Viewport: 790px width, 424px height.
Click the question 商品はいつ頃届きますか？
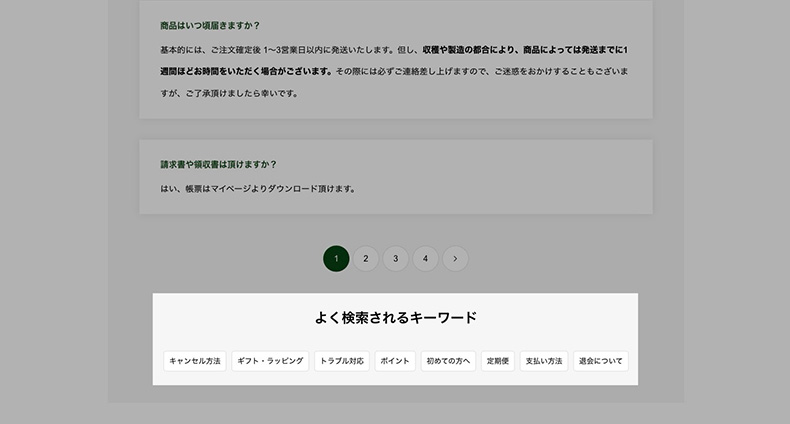point(210,26)
